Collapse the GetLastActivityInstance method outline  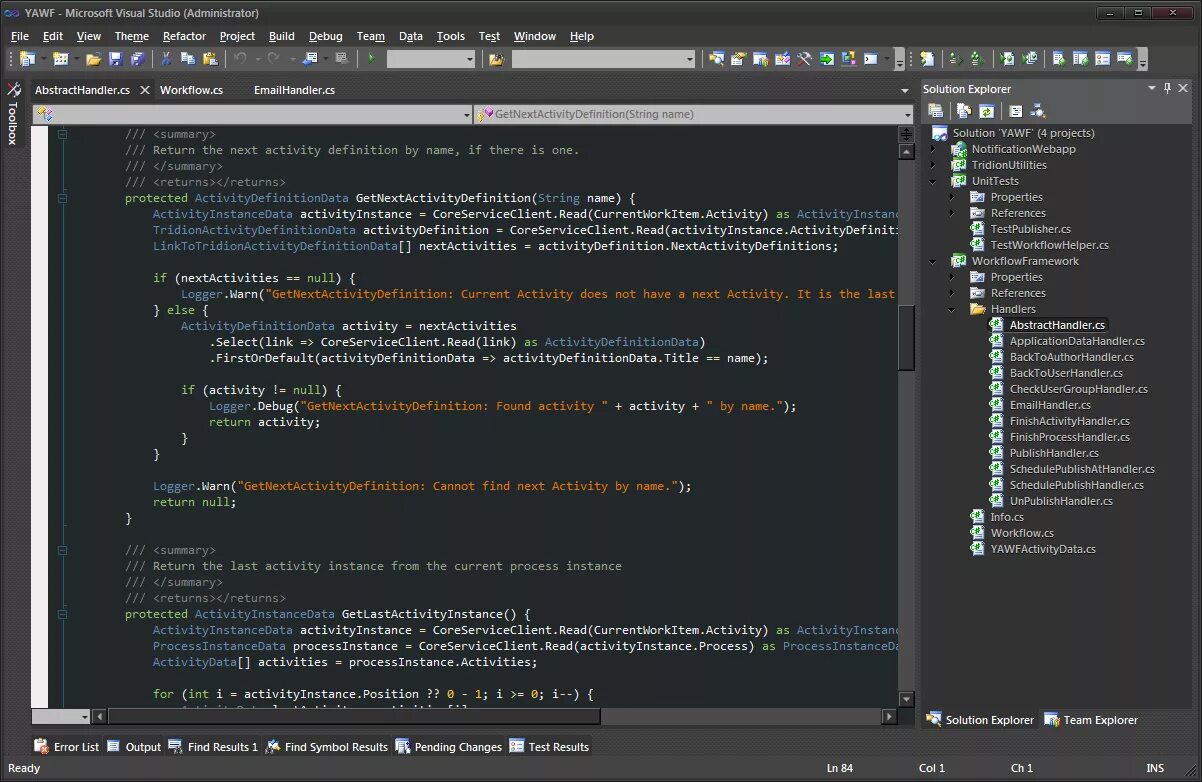(62, 614)
